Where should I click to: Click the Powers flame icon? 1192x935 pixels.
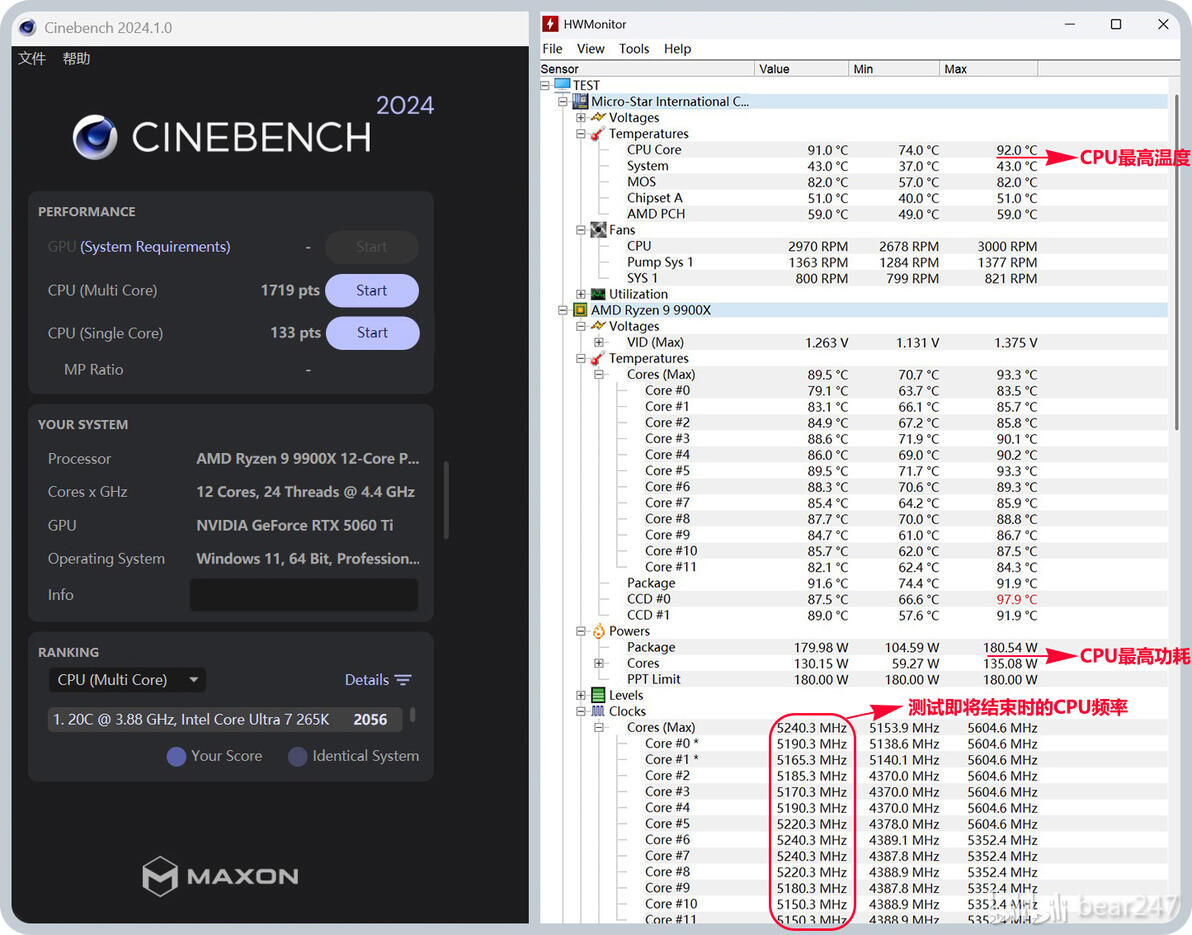tap(598, 631)
